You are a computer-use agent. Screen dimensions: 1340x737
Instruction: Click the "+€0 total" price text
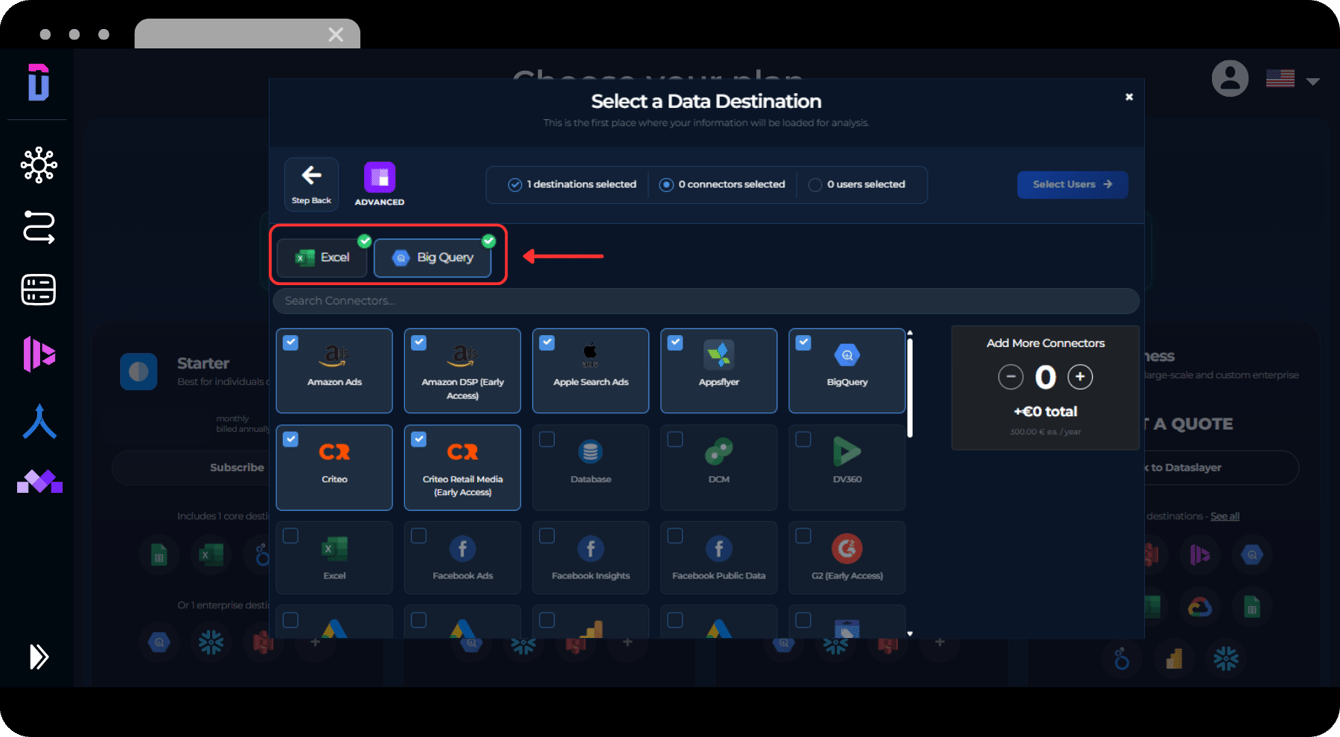1046,411
